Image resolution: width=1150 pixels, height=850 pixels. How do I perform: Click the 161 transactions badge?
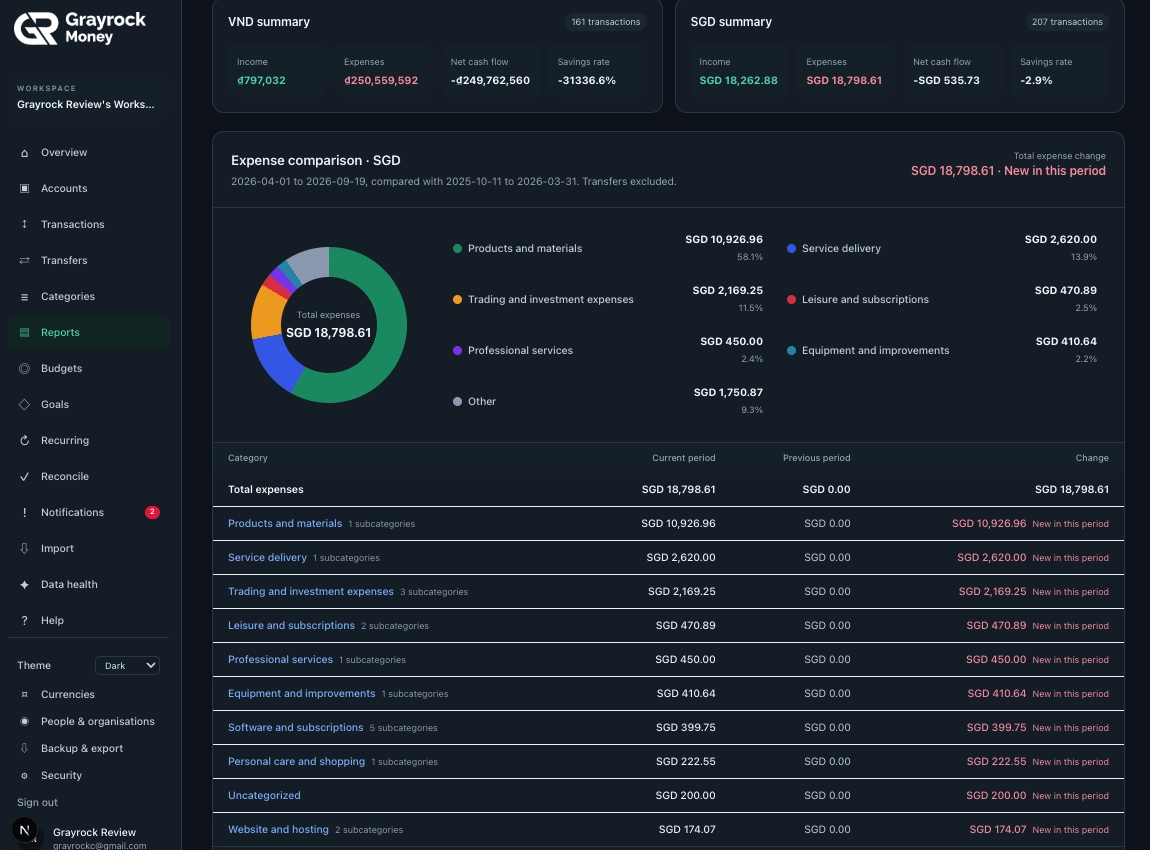click(606, 22)
